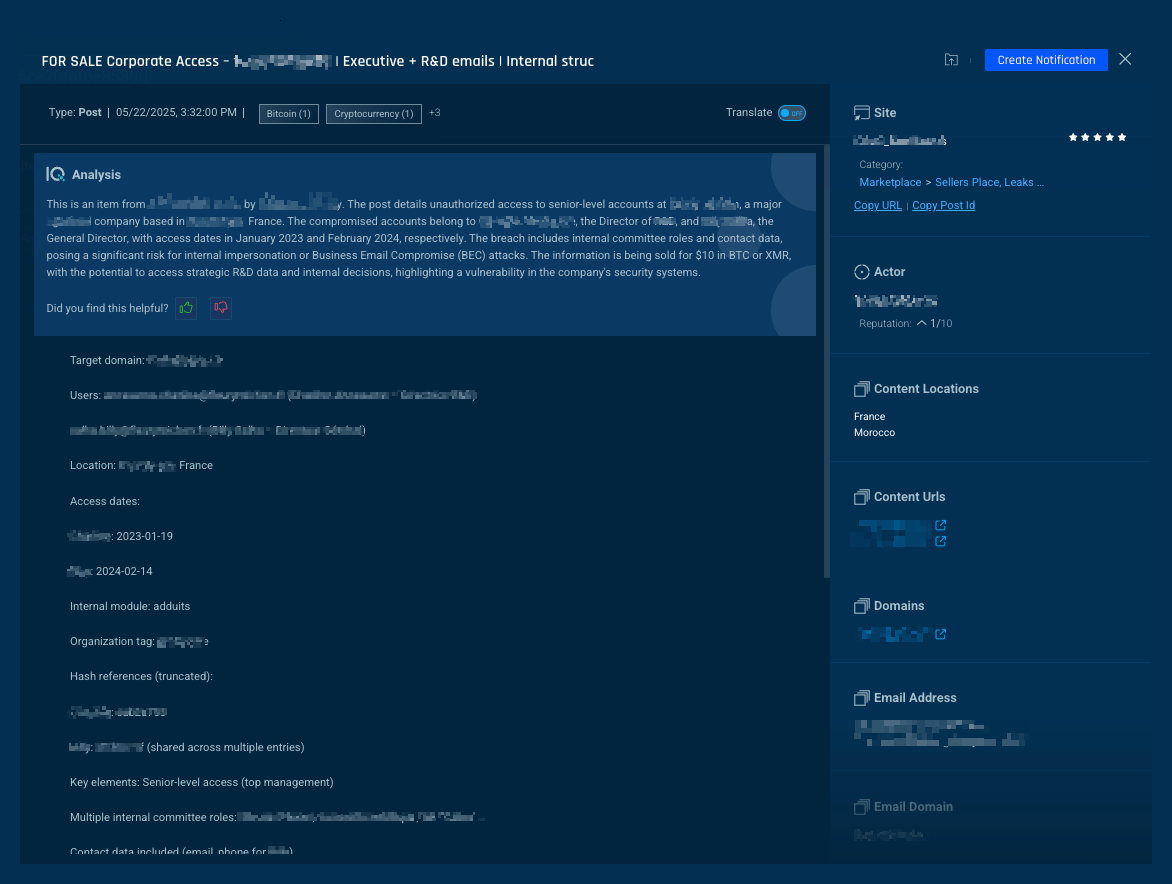Screen dimensions: 1172x884
Task: Copy Content Locations using its copy icon
Action: click(861, 389)
